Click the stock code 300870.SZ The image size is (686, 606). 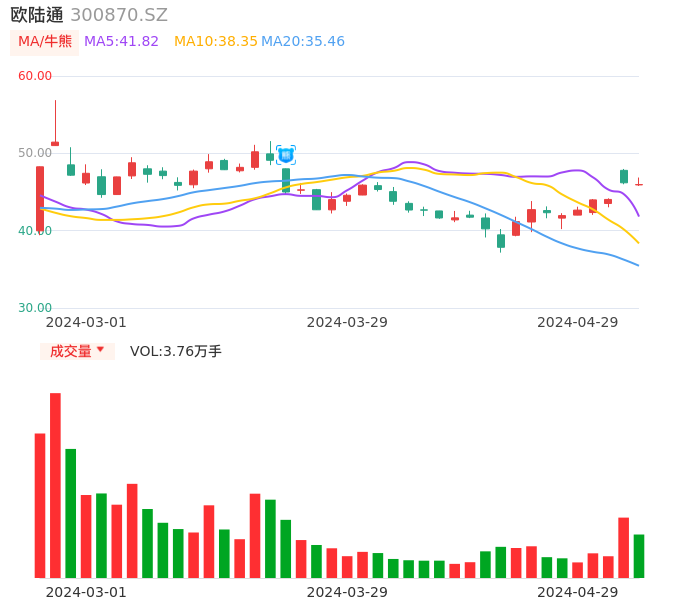tap(119, 15)
